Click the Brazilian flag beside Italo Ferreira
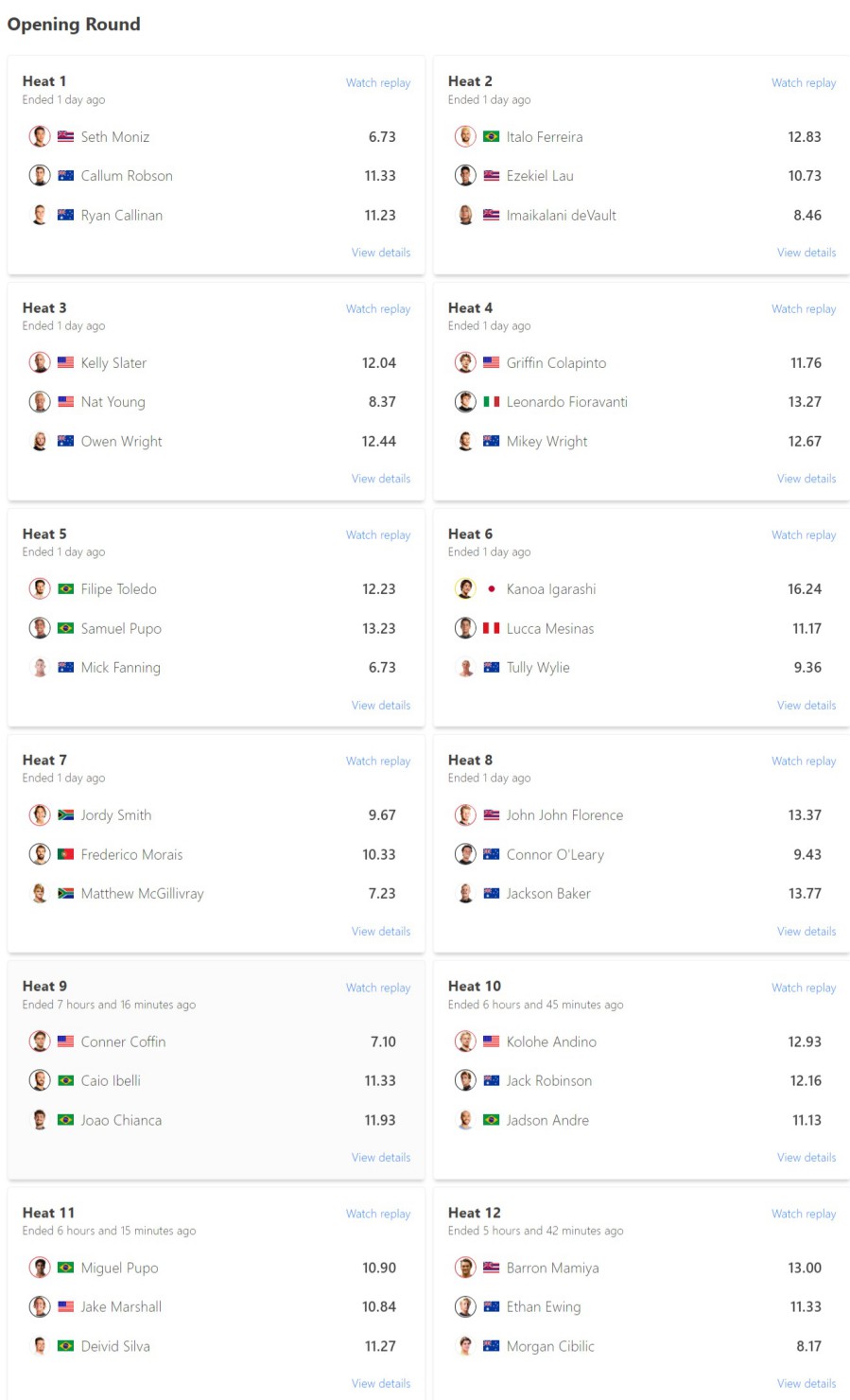The height and width of the screenshot is (1400, 850). pos(492,137)
